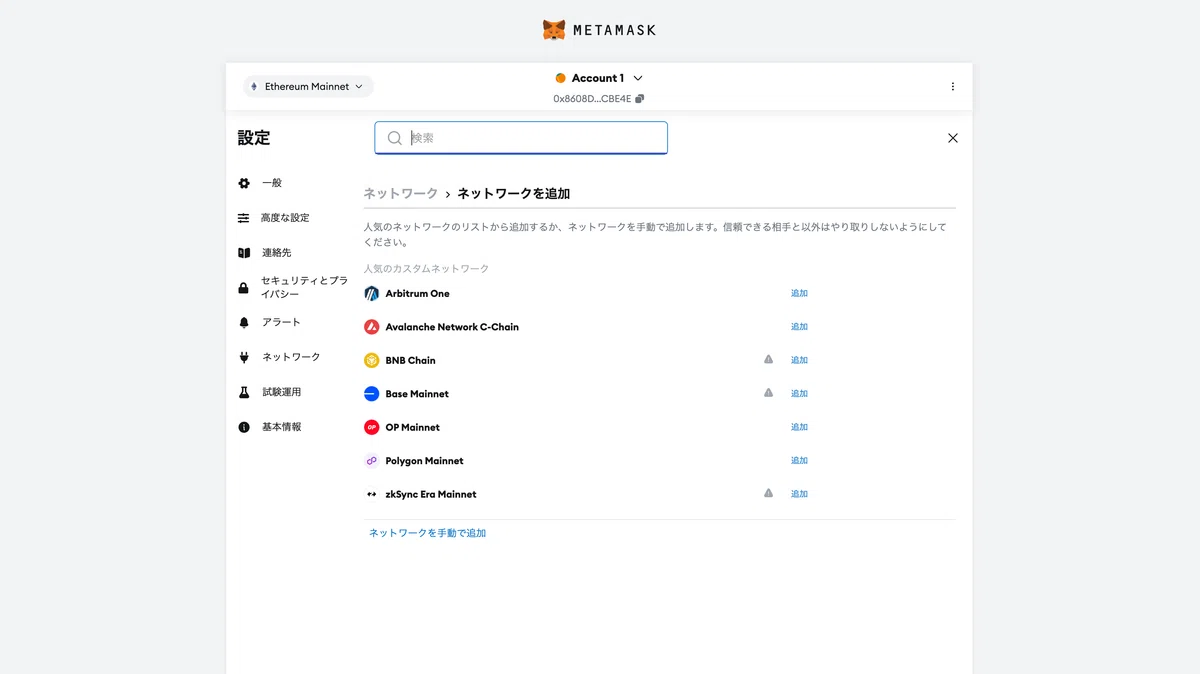Close the settings page with X
The width and height of the screenshot is (1200, 674).
(x=953, y=138)
